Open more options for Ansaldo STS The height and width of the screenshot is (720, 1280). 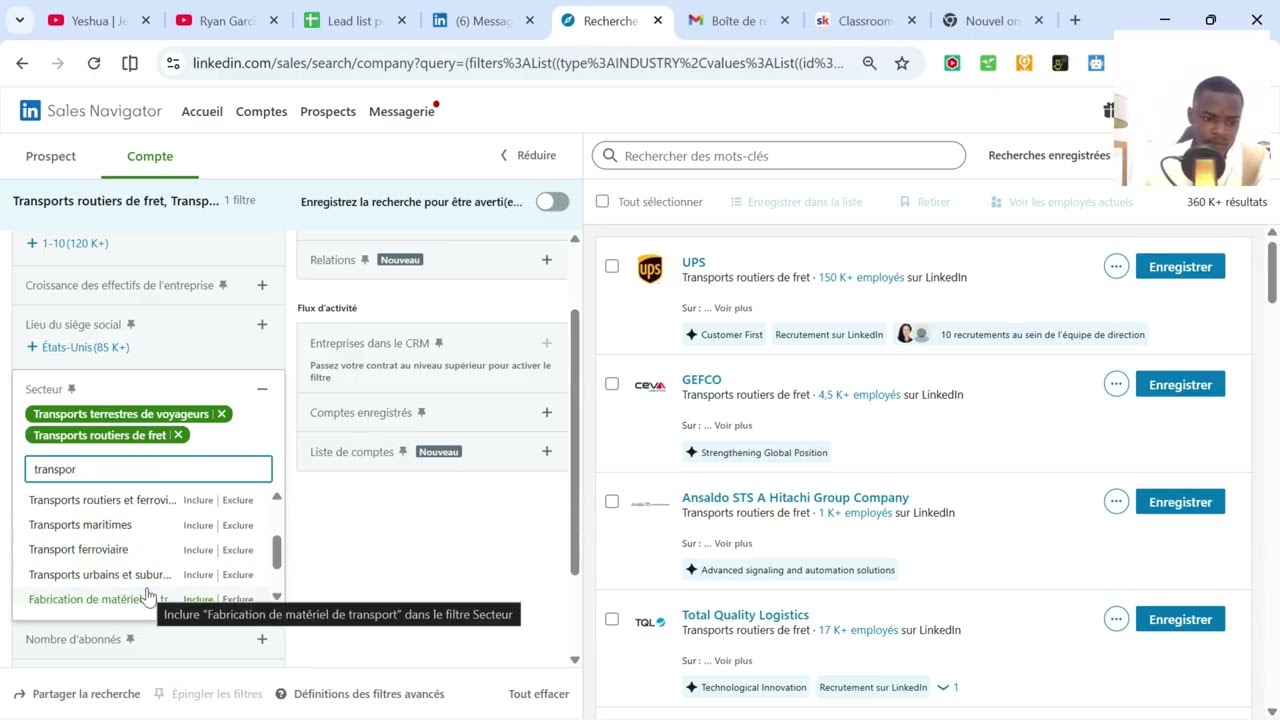click(1116, 502)
